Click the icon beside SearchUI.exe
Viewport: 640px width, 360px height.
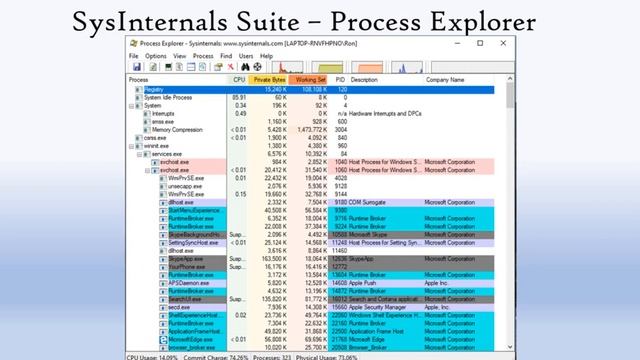pos(163,300)
